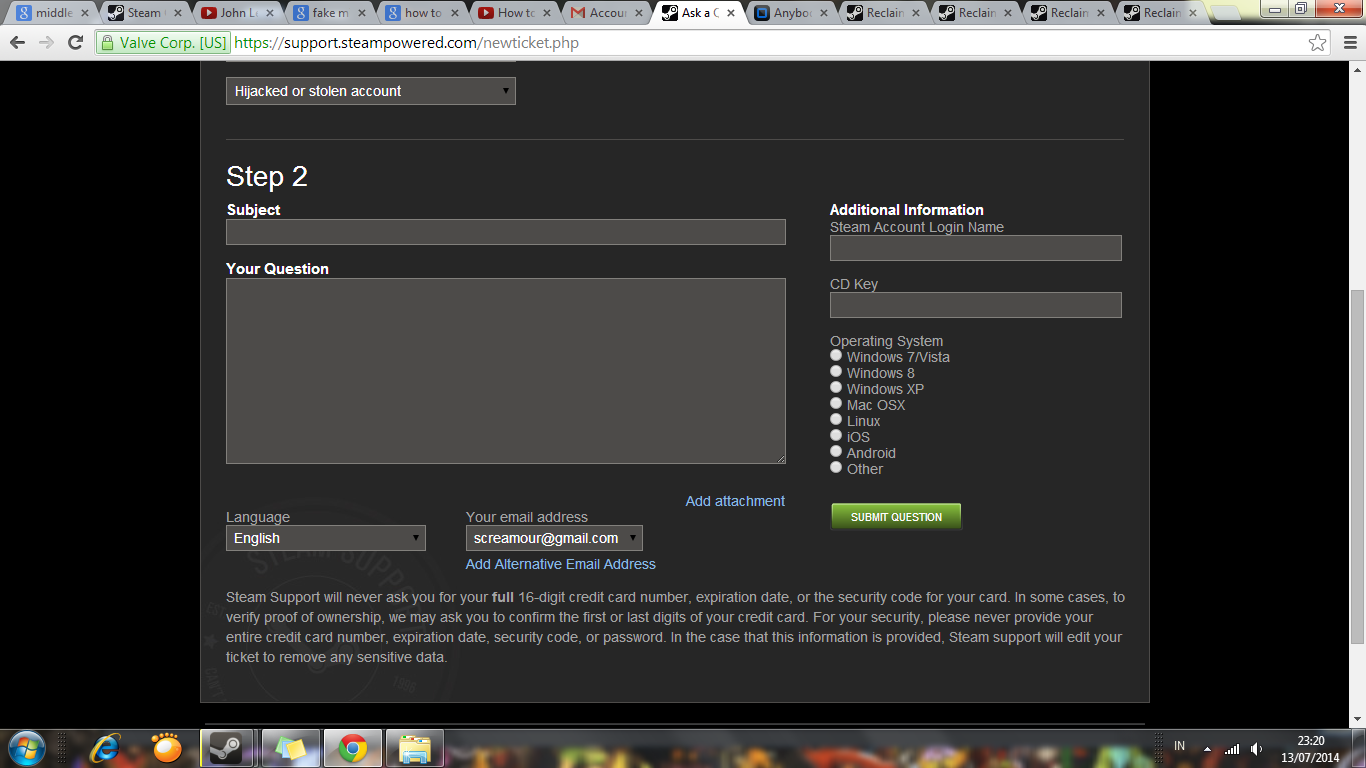The image size is (1366, 768).
Task: Expand the Language dropdown set to English
Action: [x=326, y=538]
